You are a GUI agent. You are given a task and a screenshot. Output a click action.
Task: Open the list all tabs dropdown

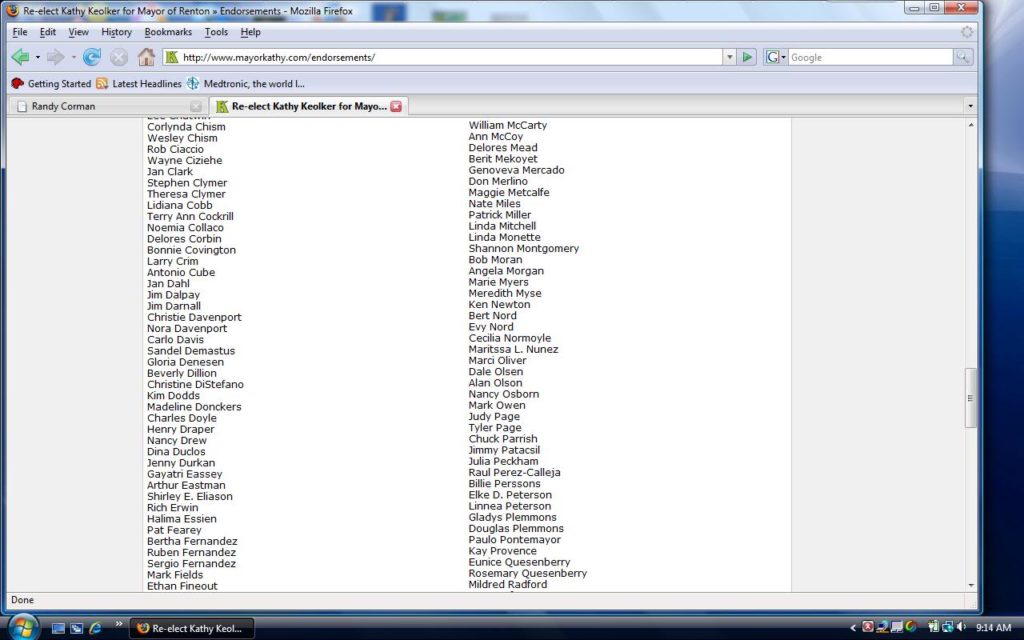970,106
